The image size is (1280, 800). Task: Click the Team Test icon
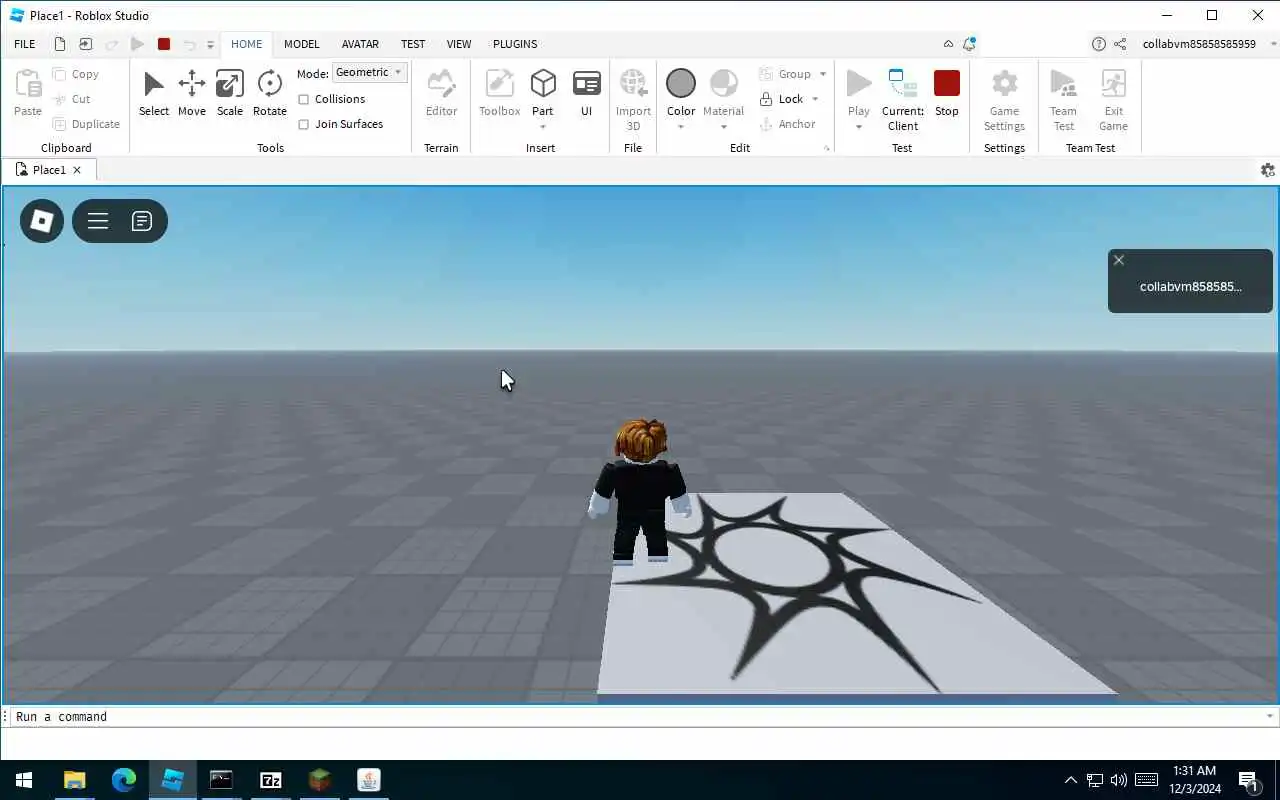click(x=1063, y=84)
